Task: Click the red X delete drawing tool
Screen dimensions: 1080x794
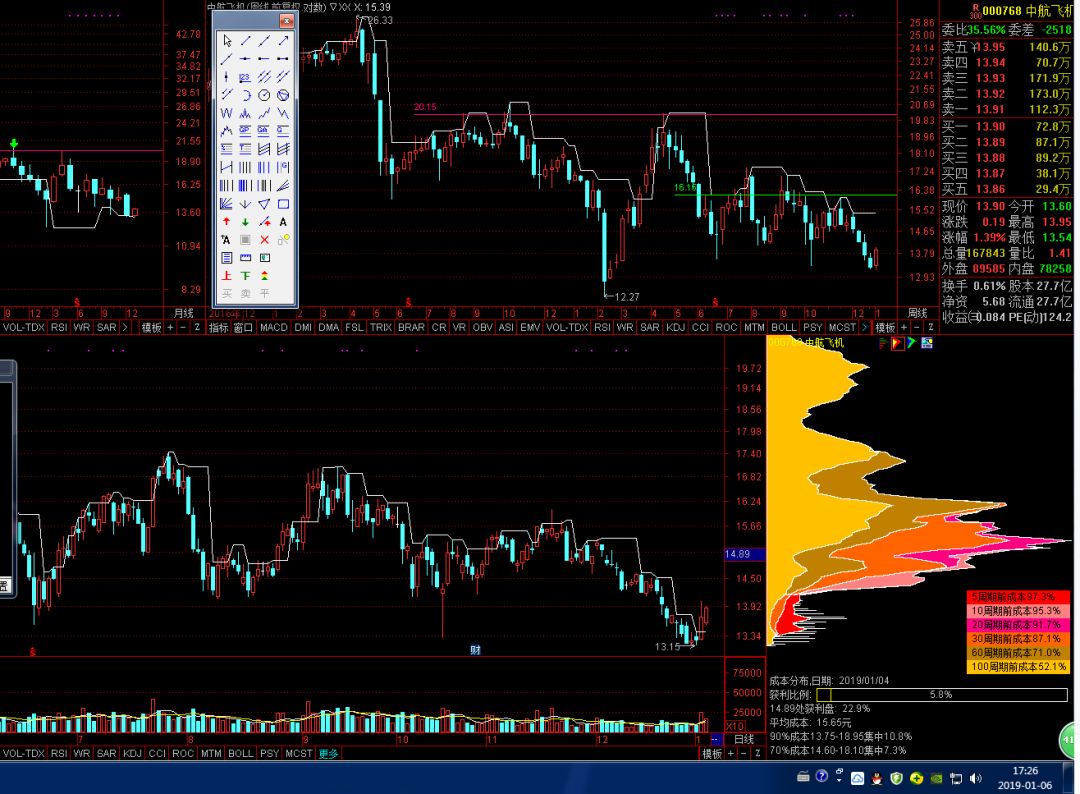Action: tap(265, 239)
